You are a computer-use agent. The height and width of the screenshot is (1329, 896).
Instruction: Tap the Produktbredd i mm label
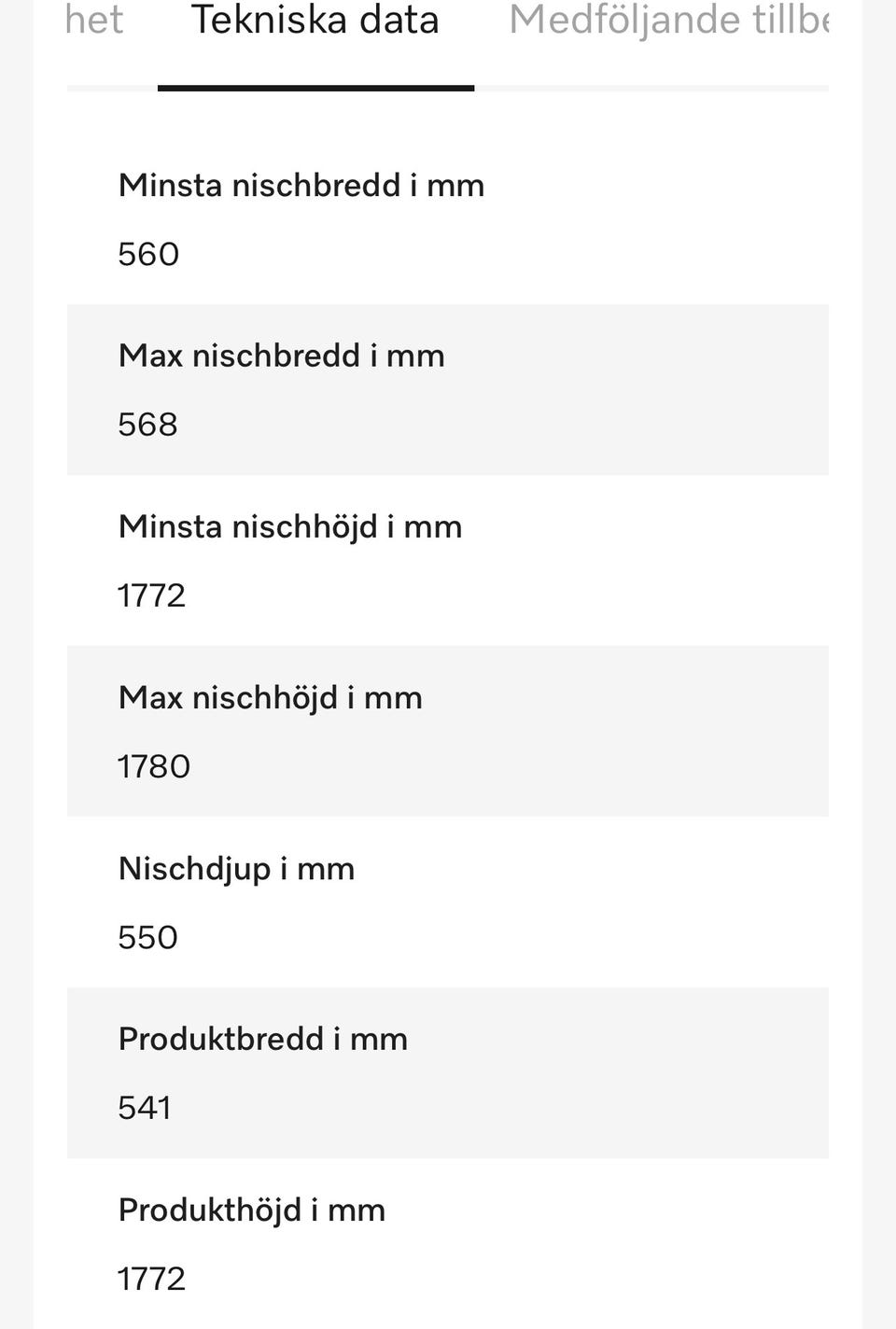click(x=262, y=1039)
